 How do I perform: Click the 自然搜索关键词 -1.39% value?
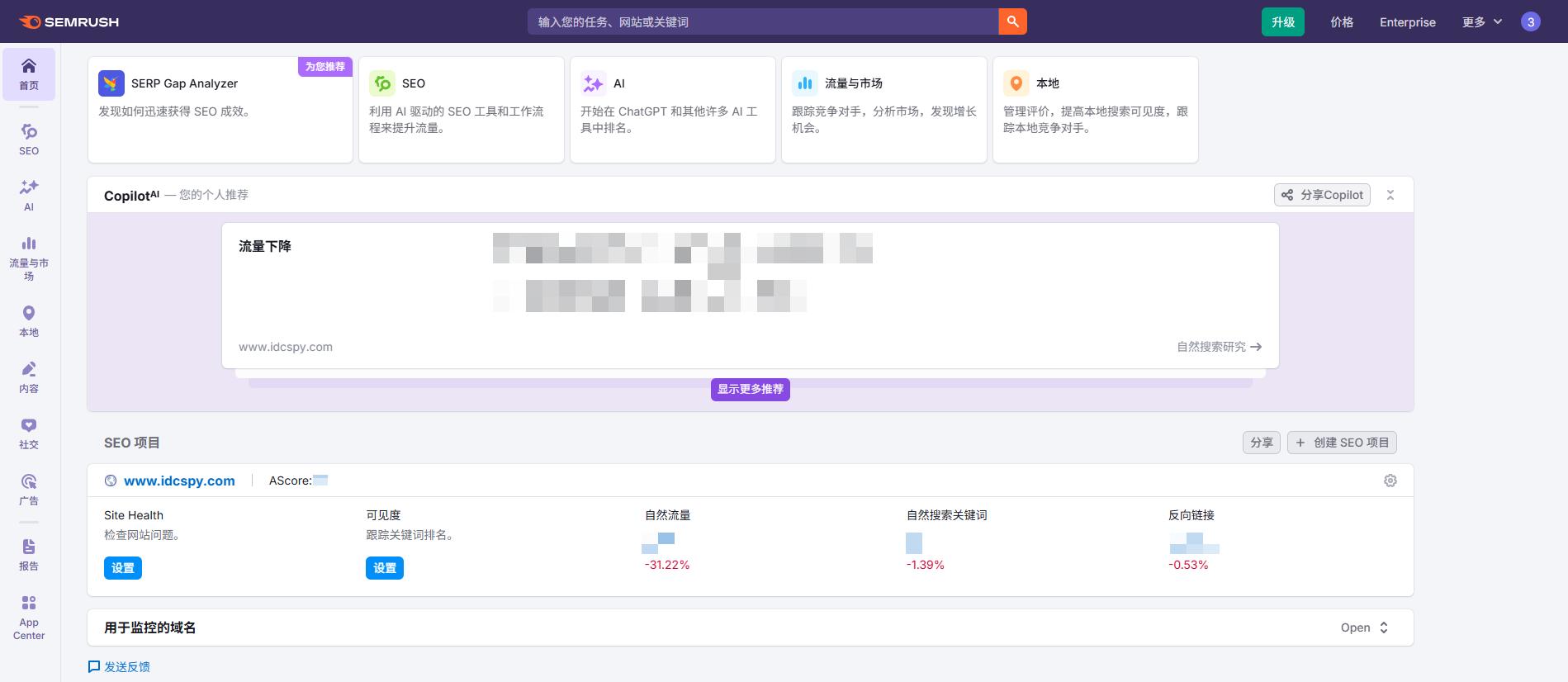tap(926, 565)
